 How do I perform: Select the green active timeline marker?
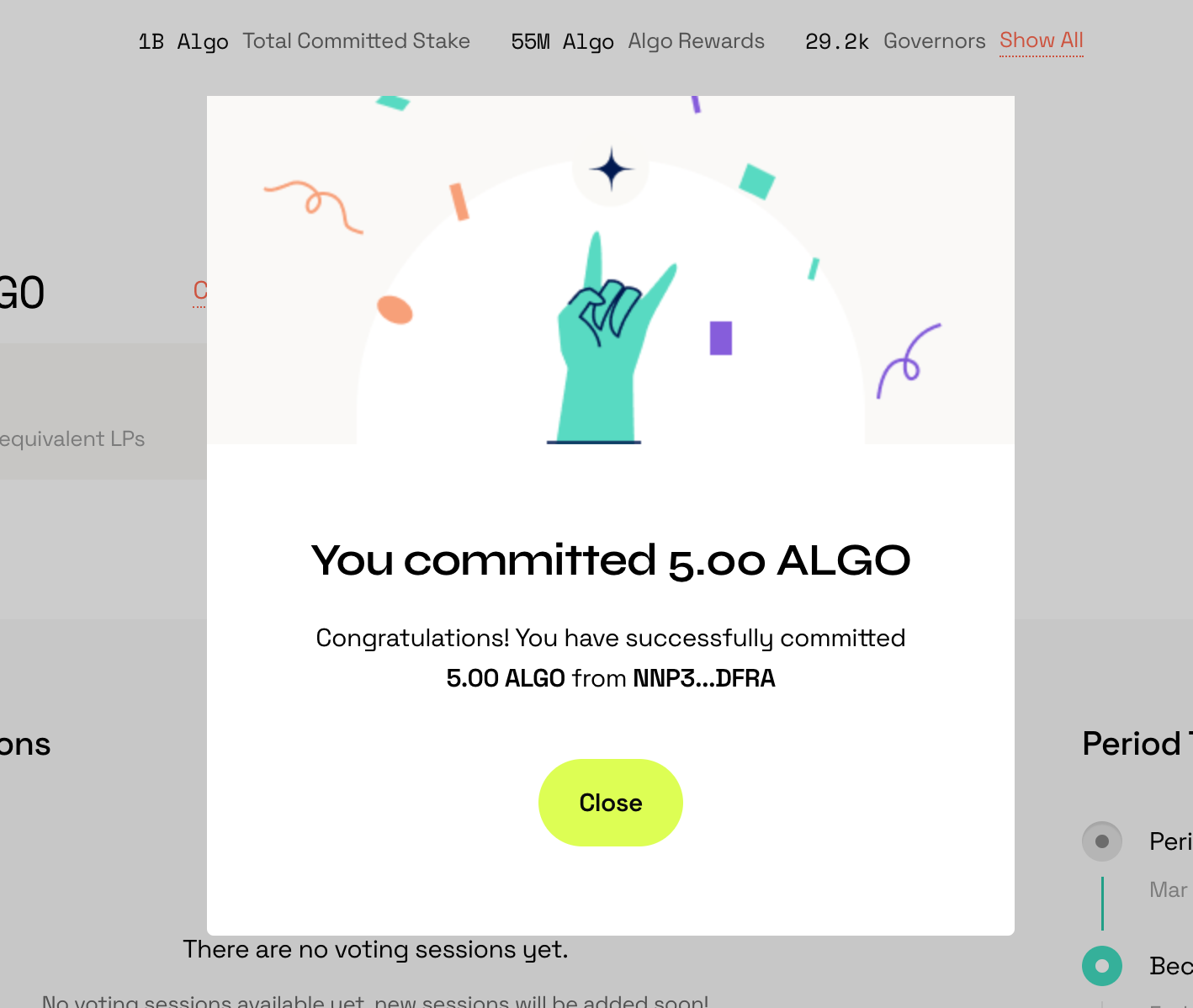(x=1101, y=966)
